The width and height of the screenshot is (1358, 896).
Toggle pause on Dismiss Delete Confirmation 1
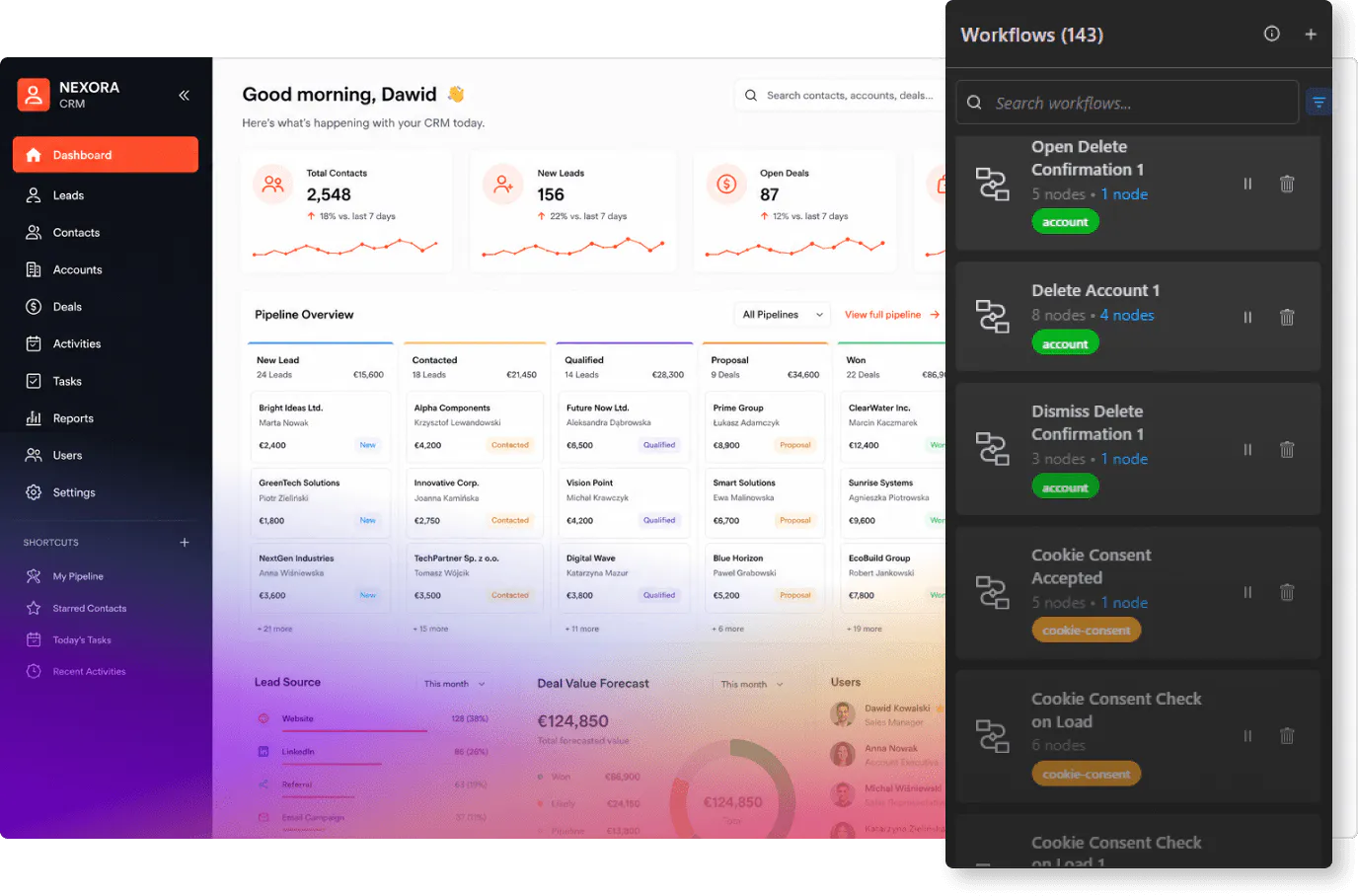point(1247,449)
